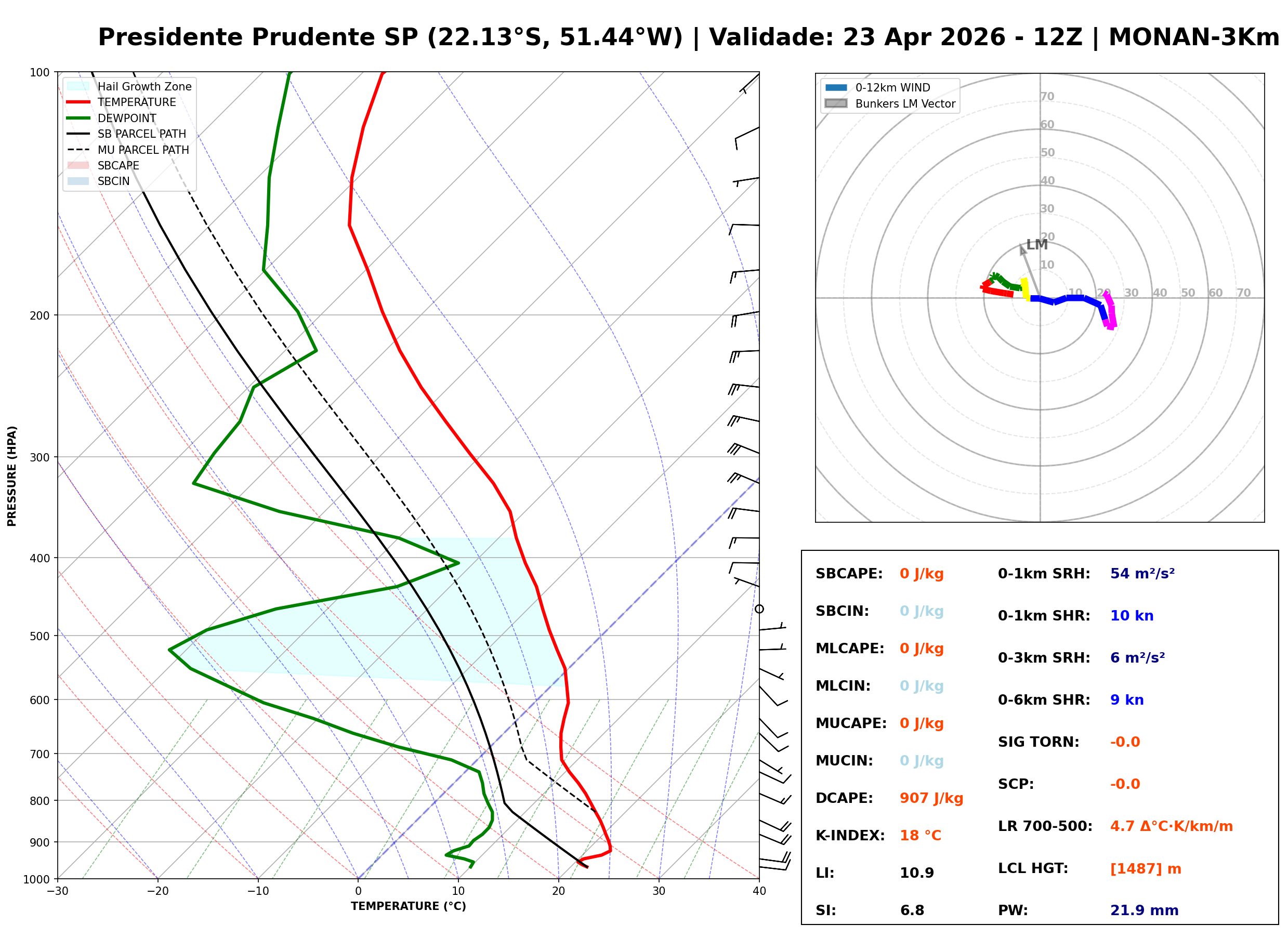Viewport: 1288px width, 951px height.
Task: Click the K-INDEX value 18 °C
Action: pyautogui.click(x=921, y=836)
